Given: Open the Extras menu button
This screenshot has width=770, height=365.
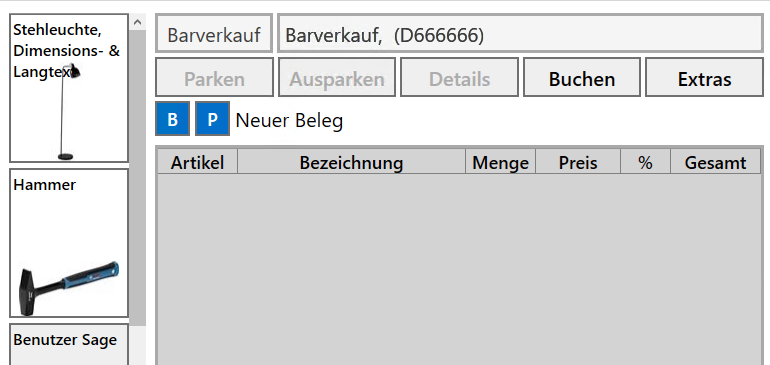Looking at the screenshot, I should click(704, 77).
